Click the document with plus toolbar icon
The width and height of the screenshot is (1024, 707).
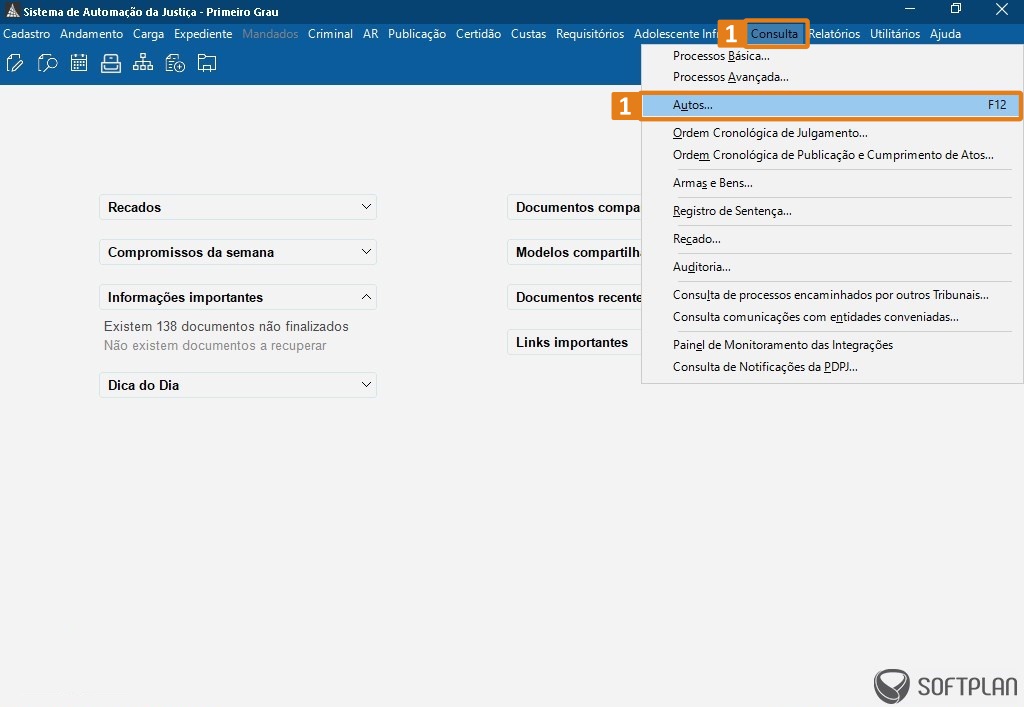pos(175,63)
